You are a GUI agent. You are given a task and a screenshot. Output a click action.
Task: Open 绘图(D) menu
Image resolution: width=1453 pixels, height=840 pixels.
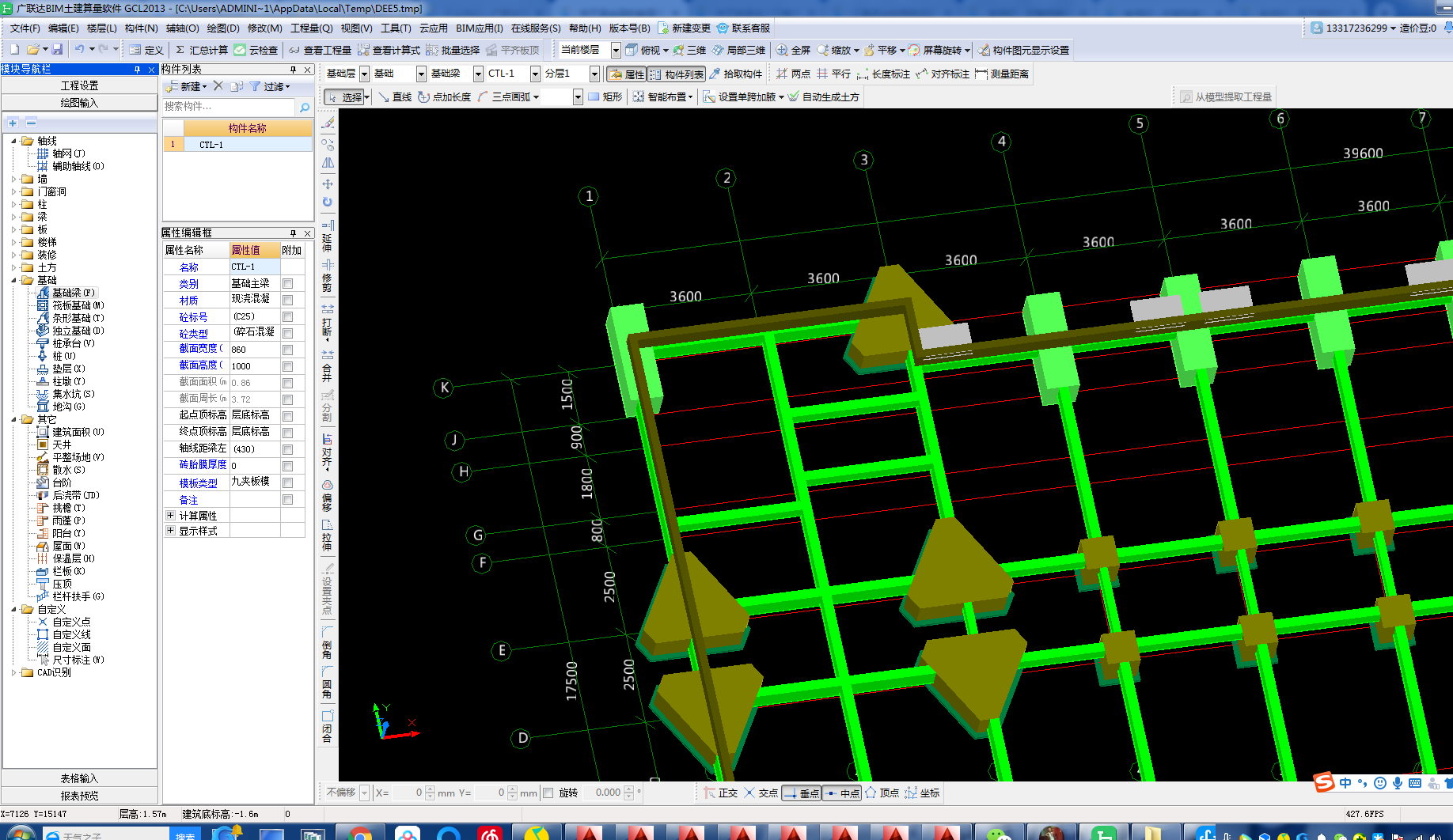tap(222, 28)
